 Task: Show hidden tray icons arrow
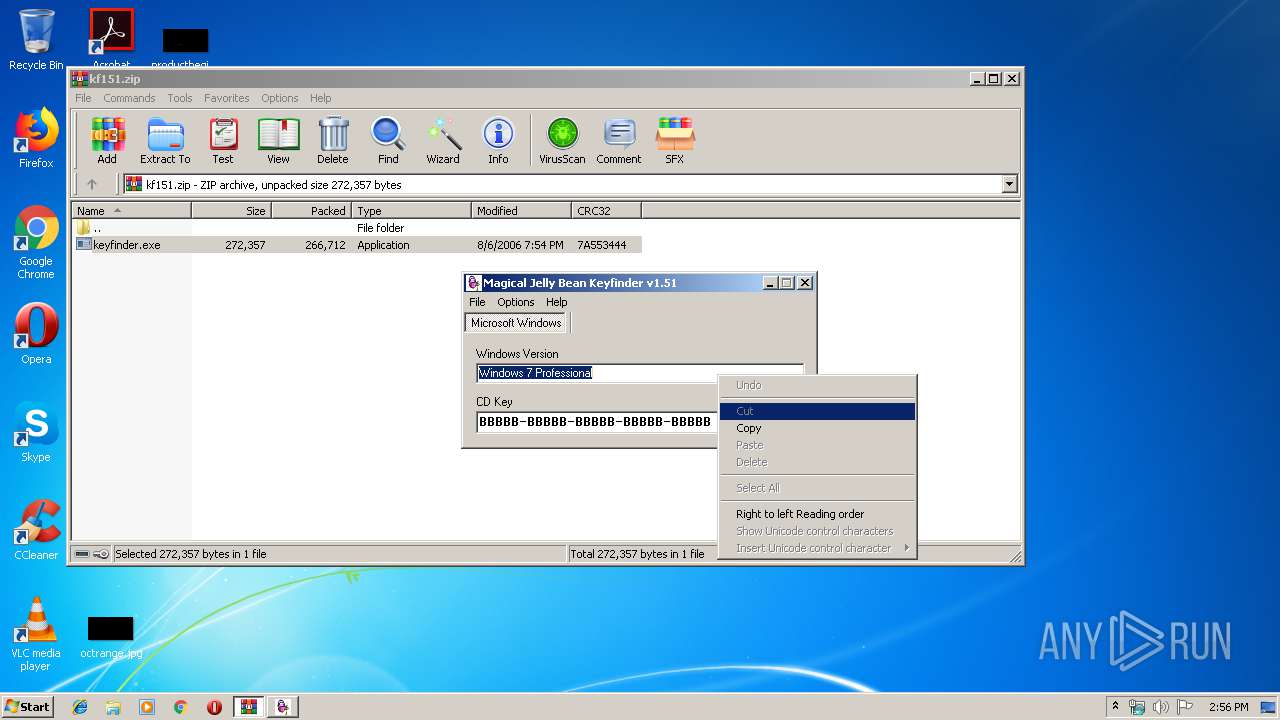click(x=1115, y=707)
